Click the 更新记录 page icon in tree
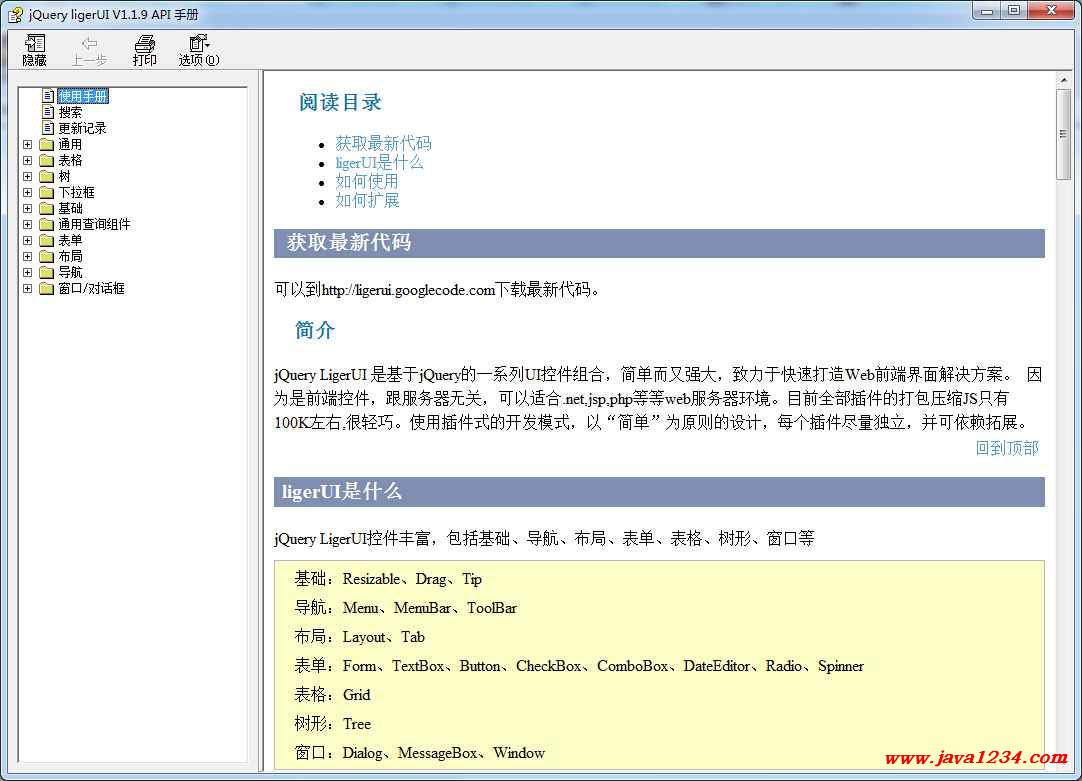 47,128
